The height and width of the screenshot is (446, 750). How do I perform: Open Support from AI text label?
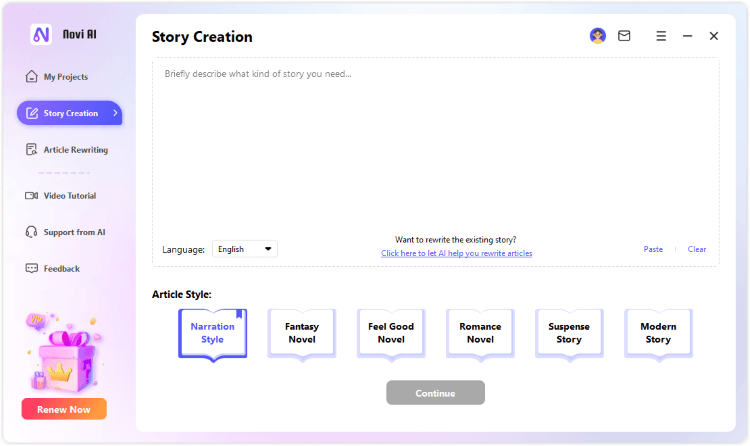pos(74,232)
